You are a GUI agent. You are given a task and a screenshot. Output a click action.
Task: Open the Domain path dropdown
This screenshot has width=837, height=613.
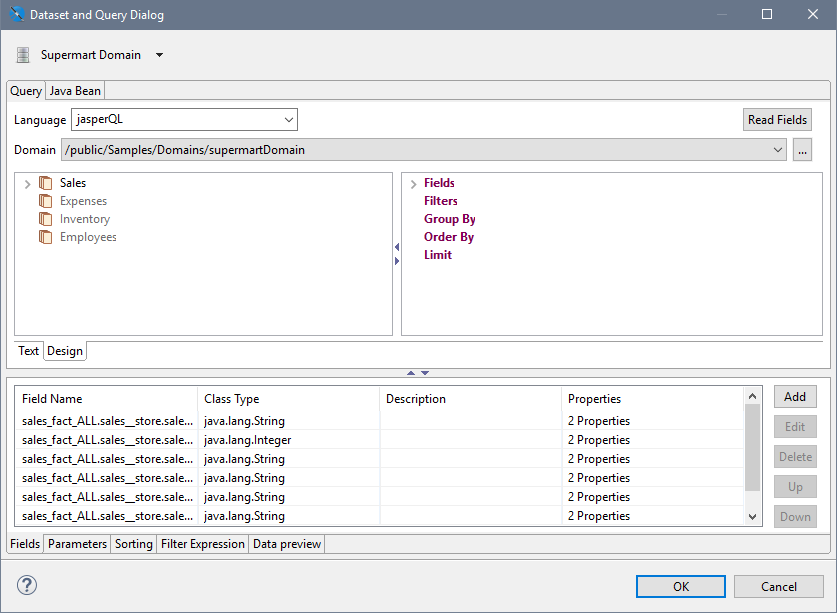(x=778, y=150)
